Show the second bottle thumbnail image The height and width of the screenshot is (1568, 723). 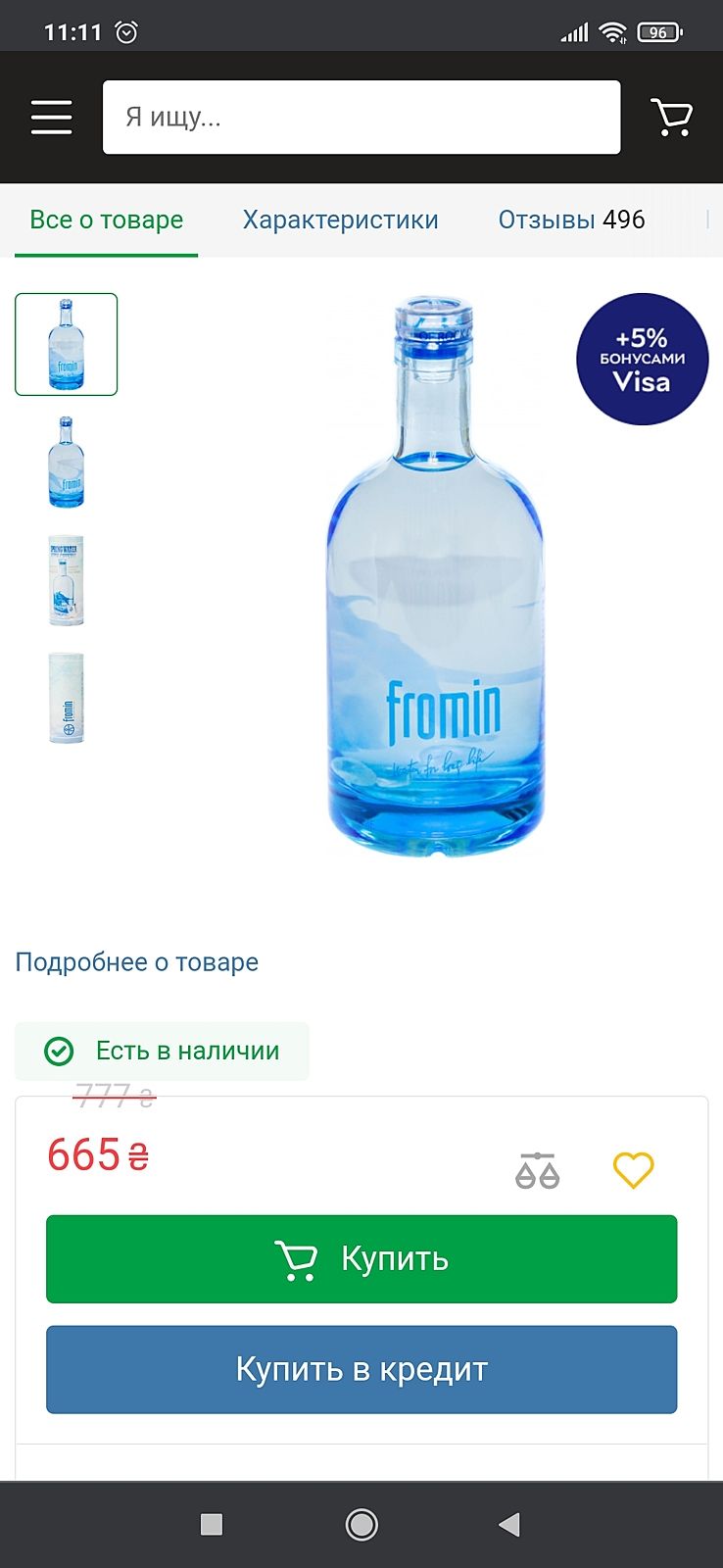[x=66, y=462]
